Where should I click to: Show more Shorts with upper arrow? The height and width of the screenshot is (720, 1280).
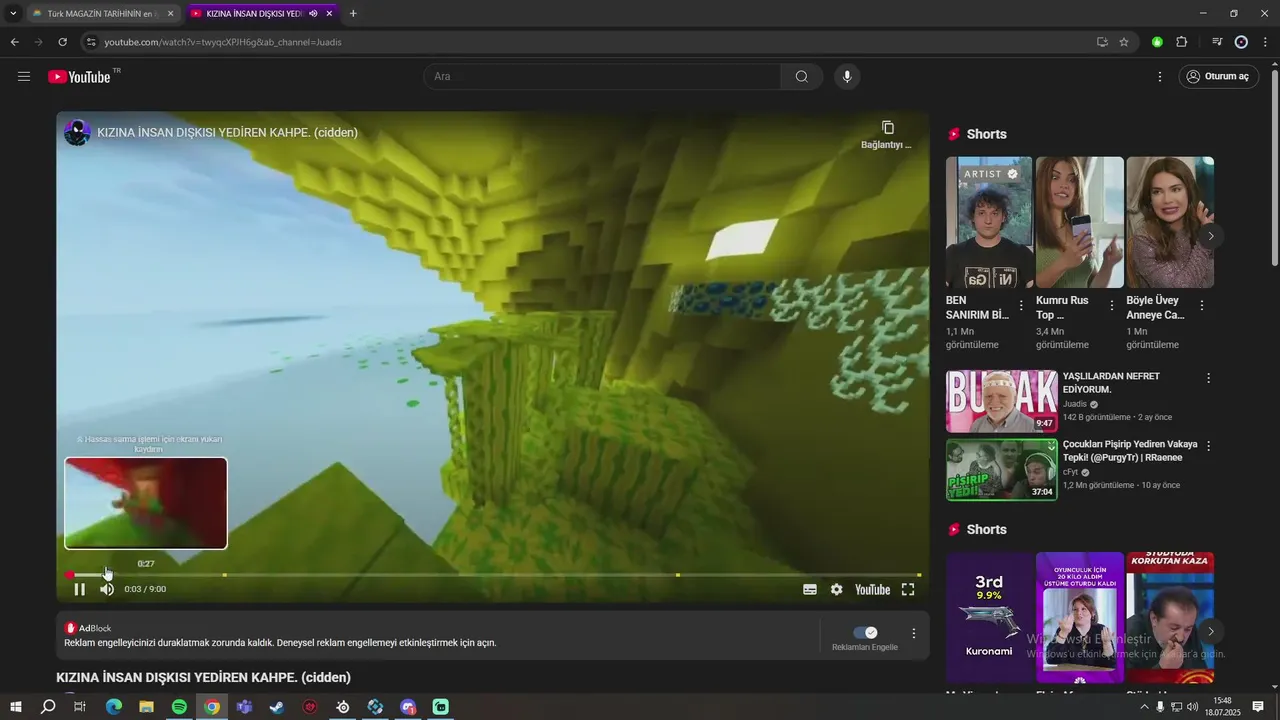[1211, 236]
